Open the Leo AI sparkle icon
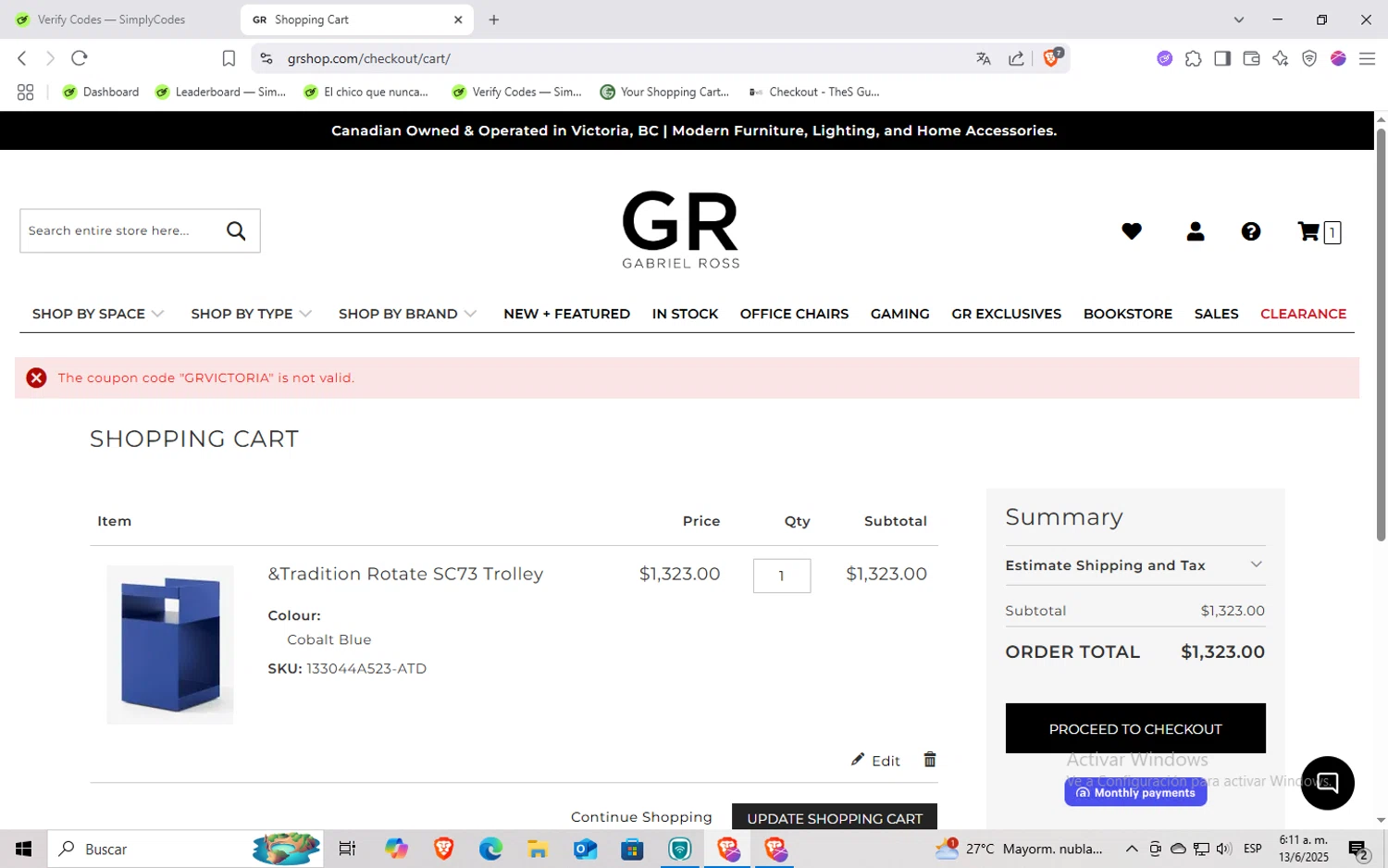1388x868 pixels. [x=1281, y=58]
